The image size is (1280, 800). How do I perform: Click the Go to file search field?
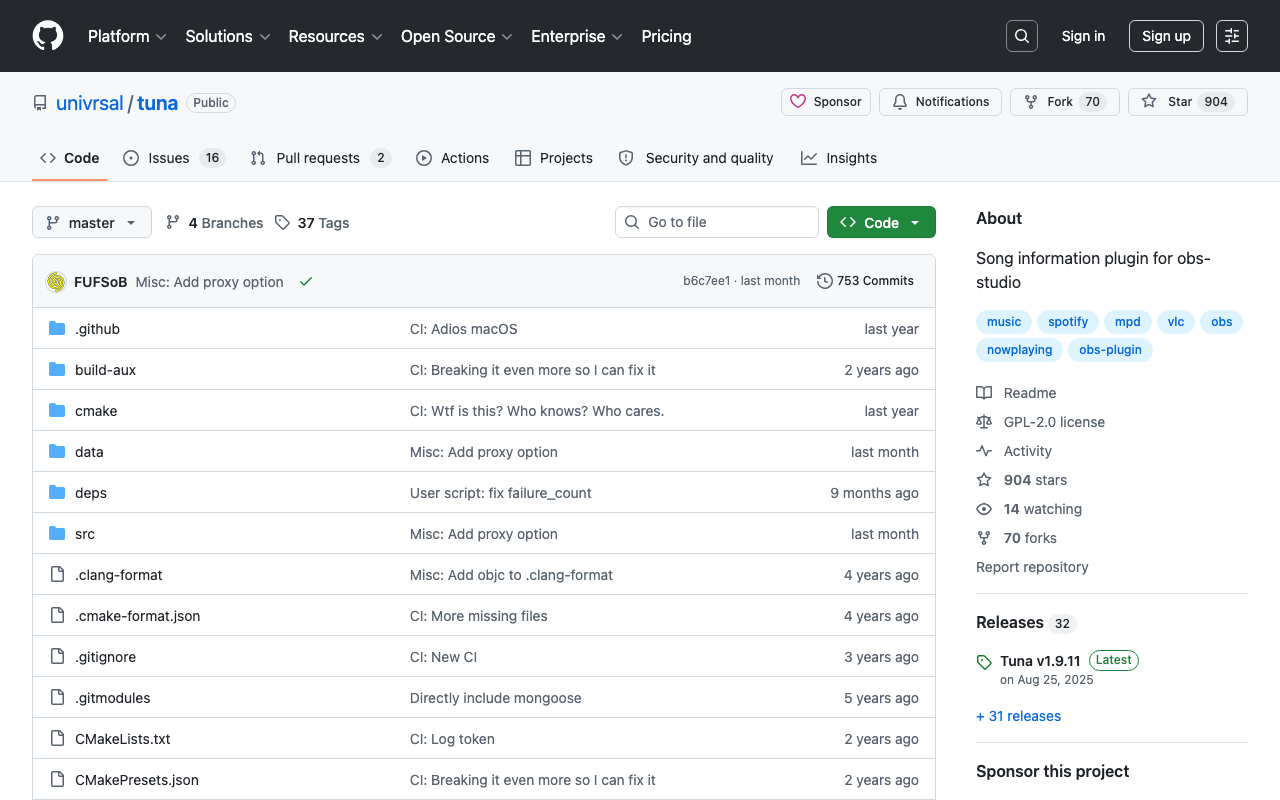click(x=717, y=222)
